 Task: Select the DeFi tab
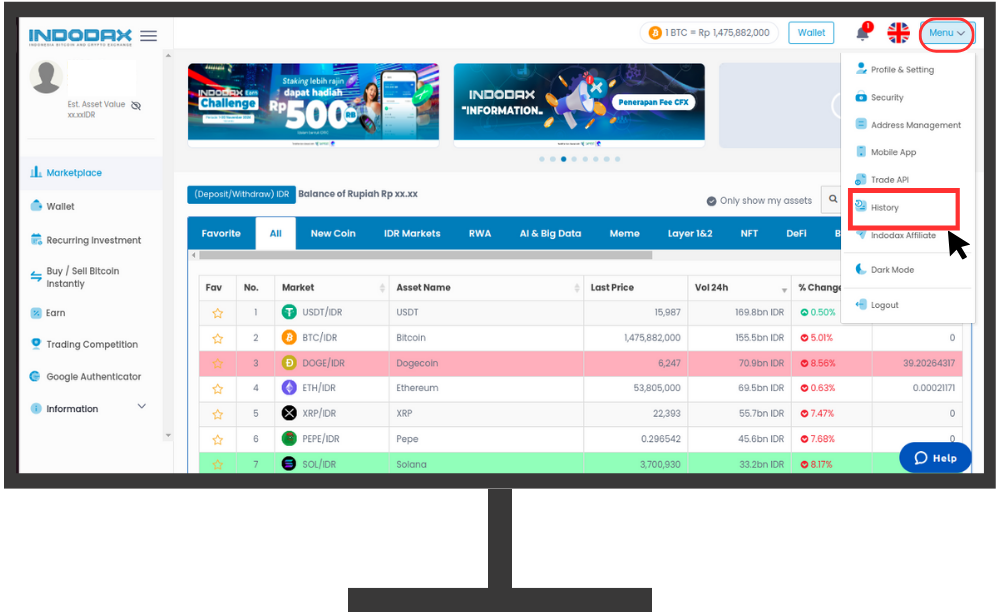(x=797, y=233)
